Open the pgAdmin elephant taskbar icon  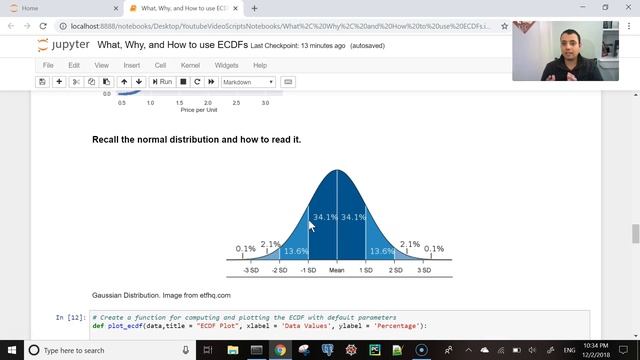pos(327,350)
